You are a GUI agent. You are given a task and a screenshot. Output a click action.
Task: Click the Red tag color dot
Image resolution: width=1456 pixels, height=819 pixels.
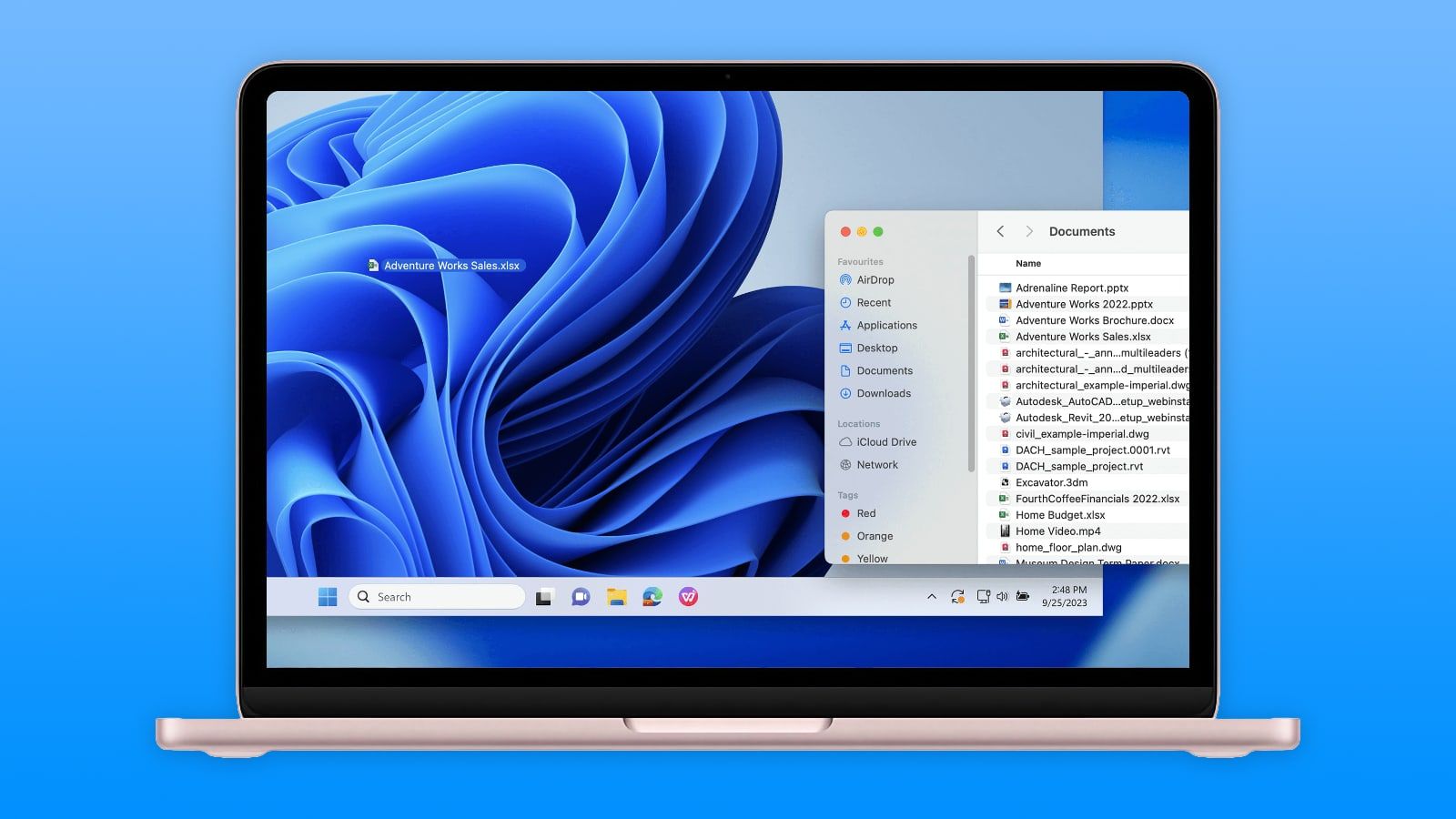(845, 513)
